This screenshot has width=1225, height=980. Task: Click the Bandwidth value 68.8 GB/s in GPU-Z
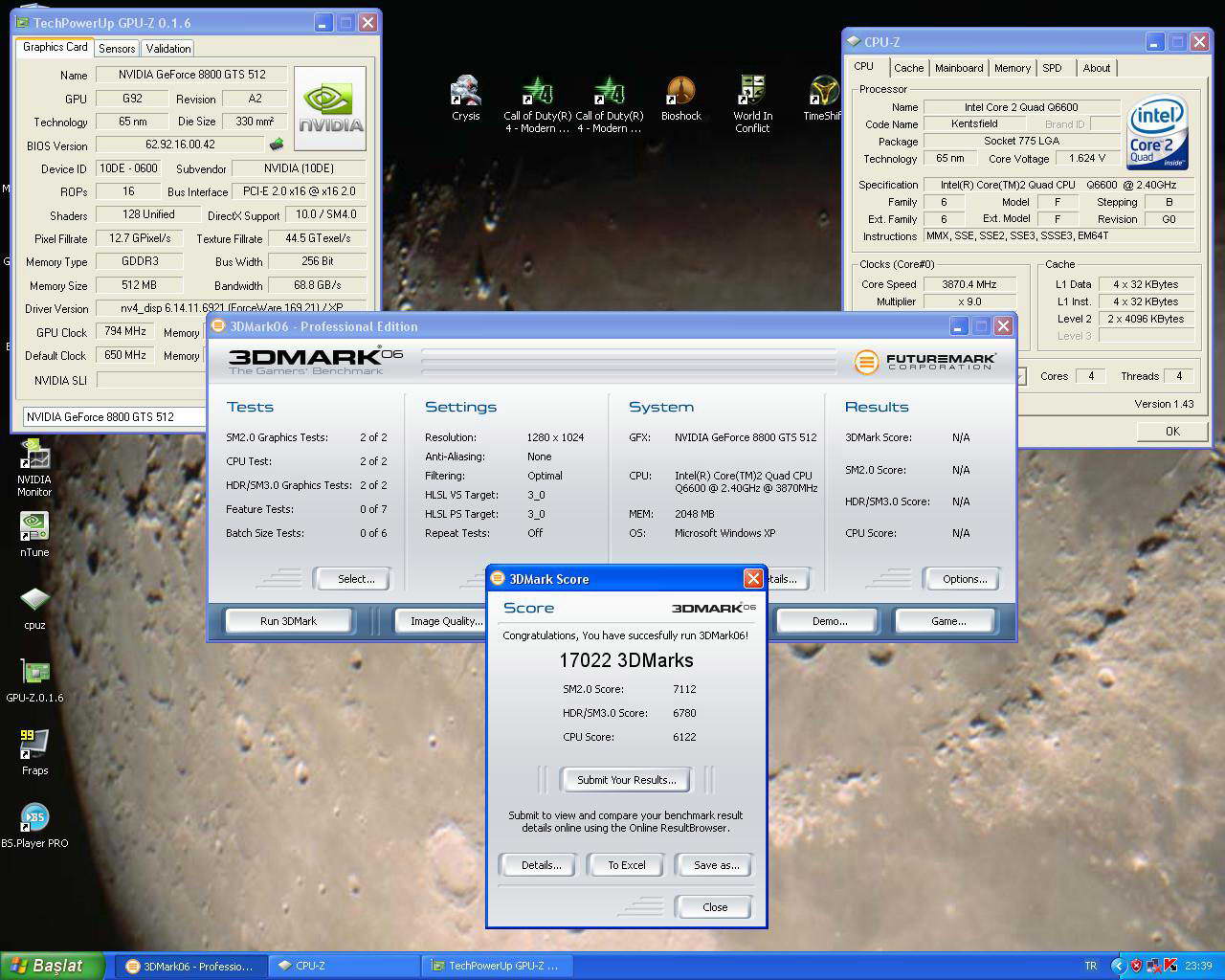(317, 285)
